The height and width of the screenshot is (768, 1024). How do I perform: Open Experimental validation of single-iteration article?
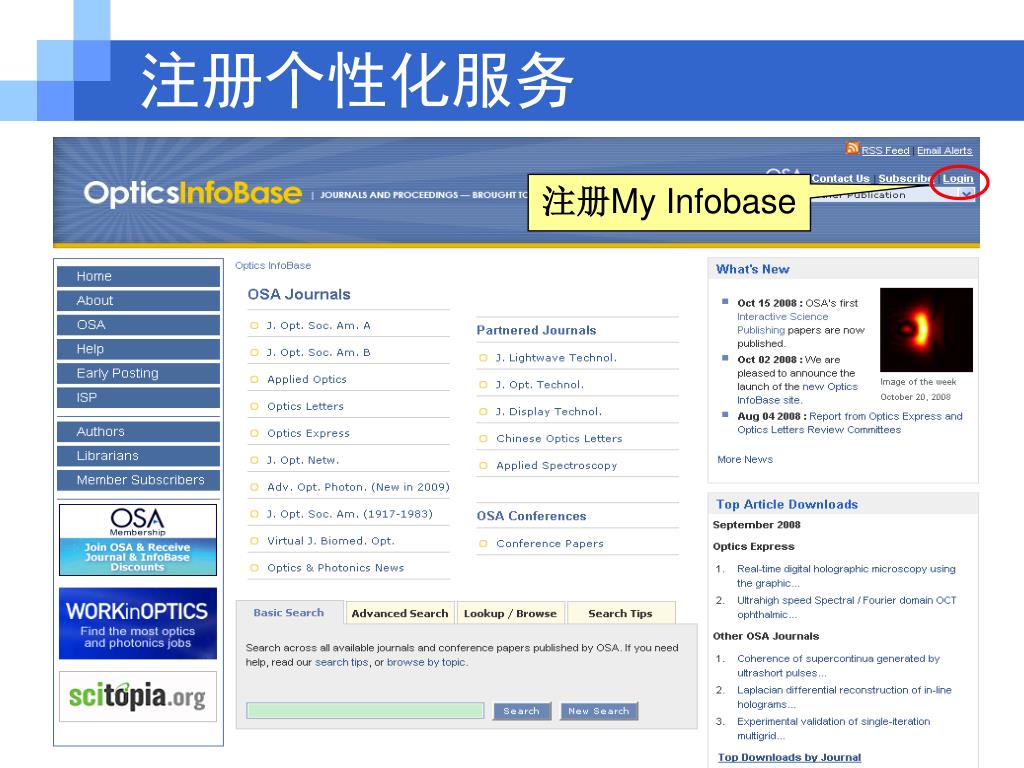(833, 728)
